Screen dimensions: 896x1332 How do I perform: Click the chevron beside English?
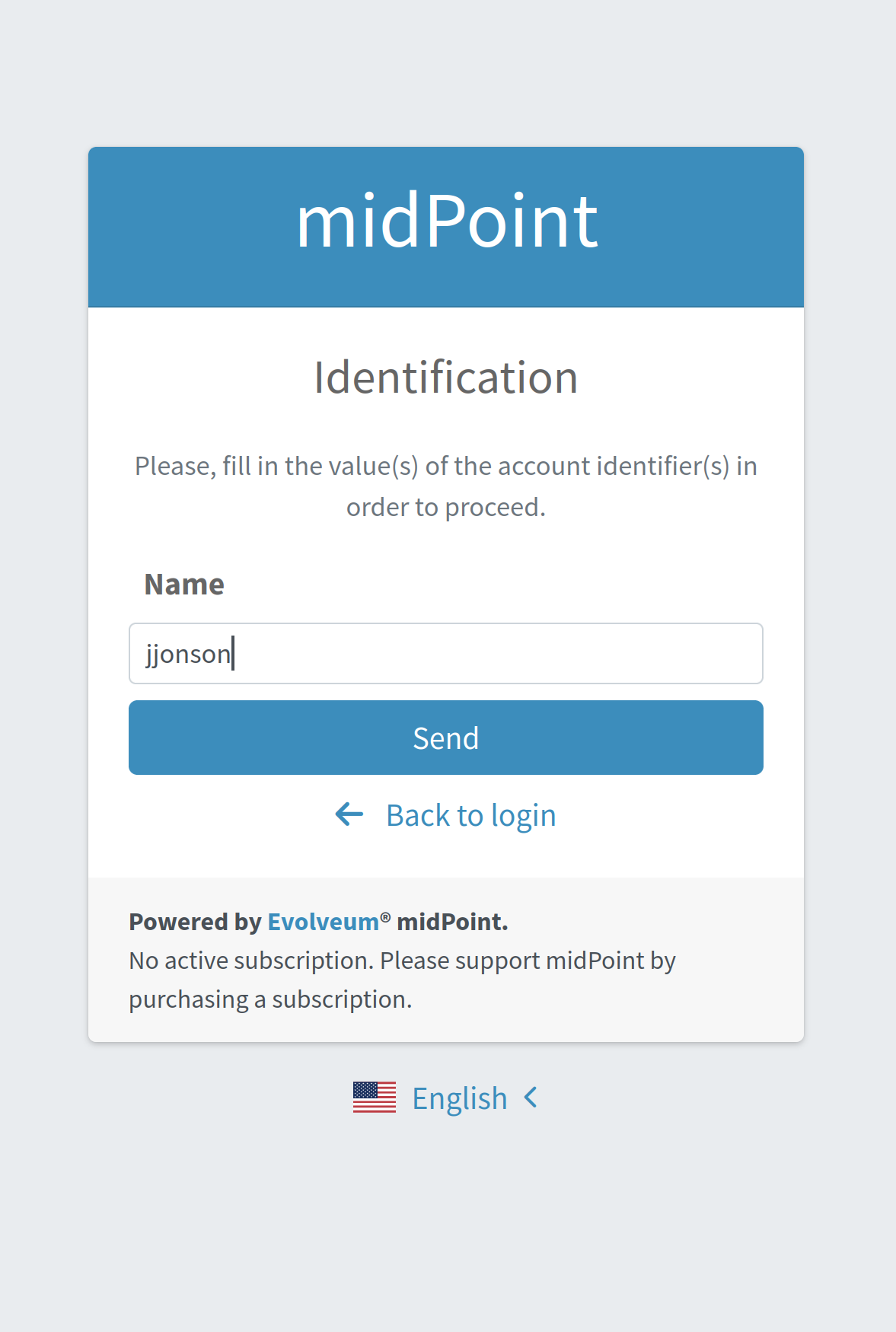[x=531, y=1098]
